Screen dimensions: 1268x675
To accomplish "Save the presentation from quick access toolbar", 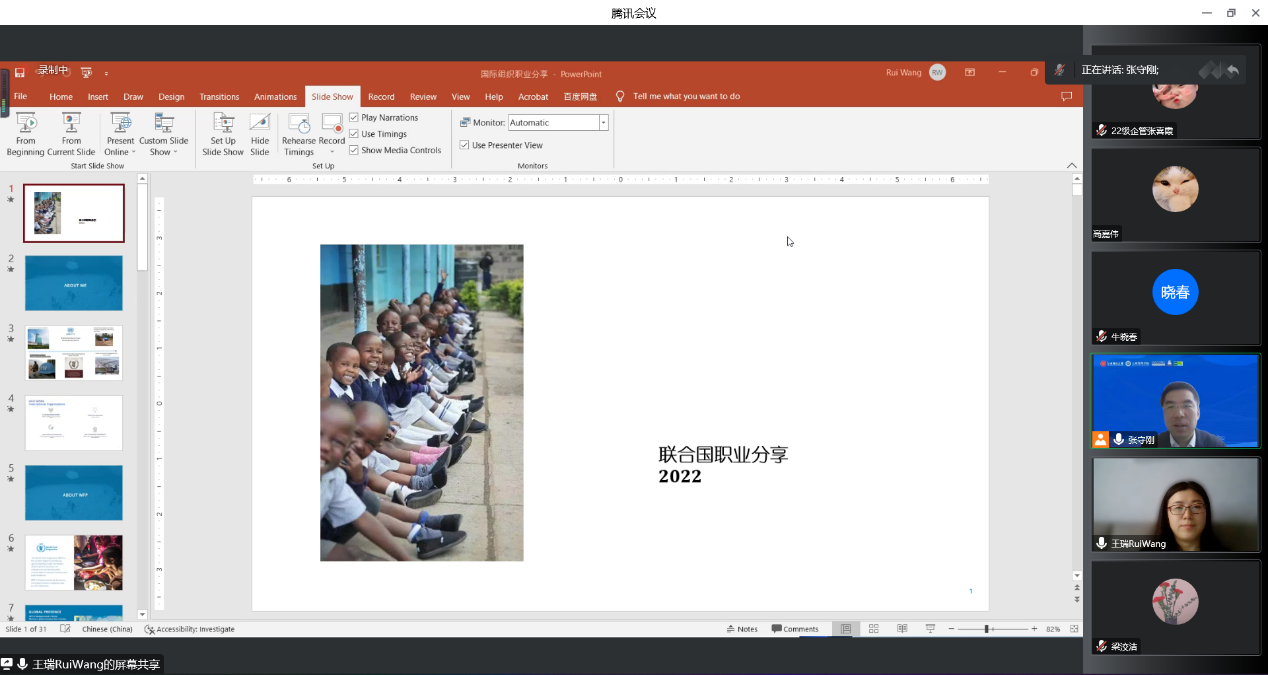I will pos(19,73).
